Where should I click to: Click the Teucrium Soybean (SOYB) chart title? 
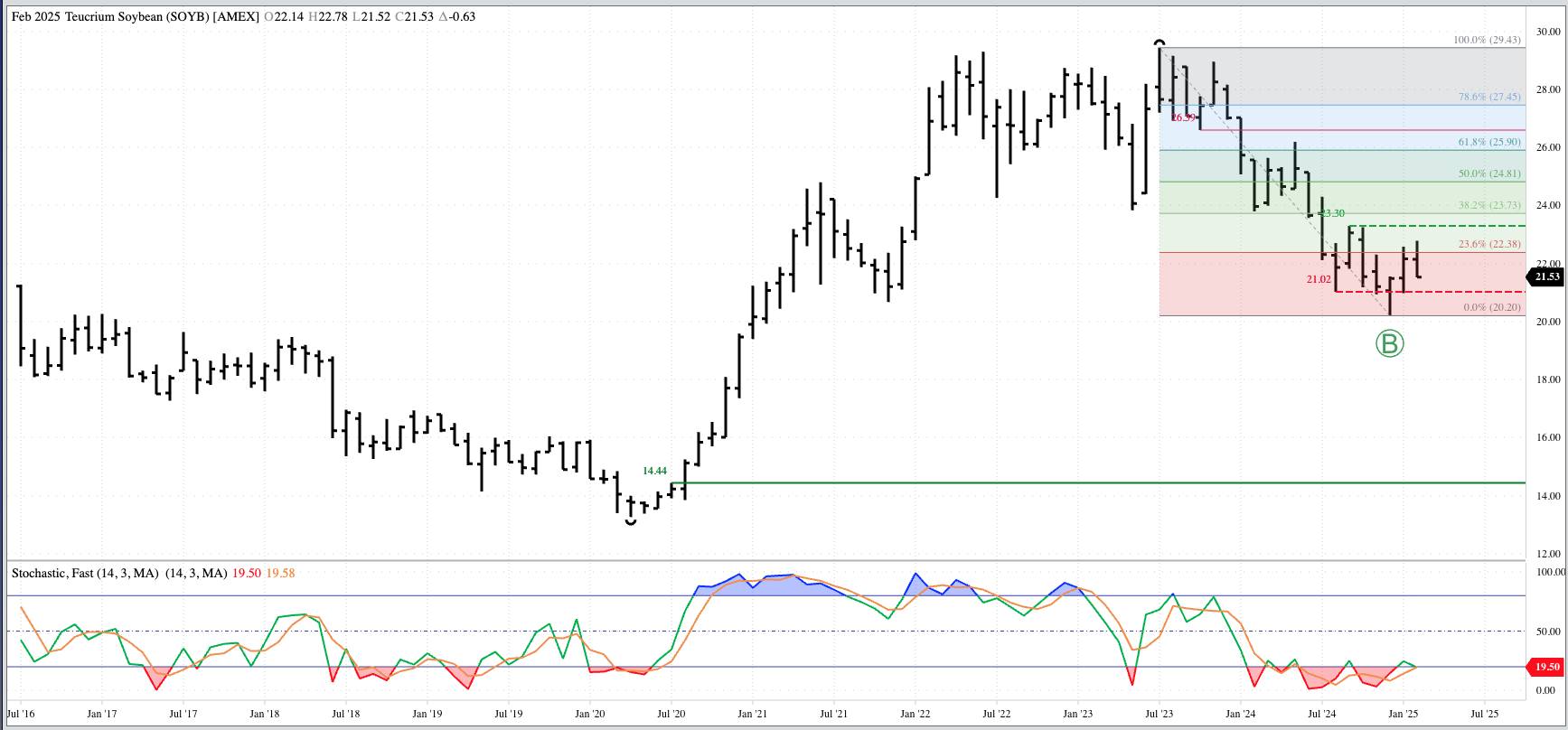click(136, 16)
